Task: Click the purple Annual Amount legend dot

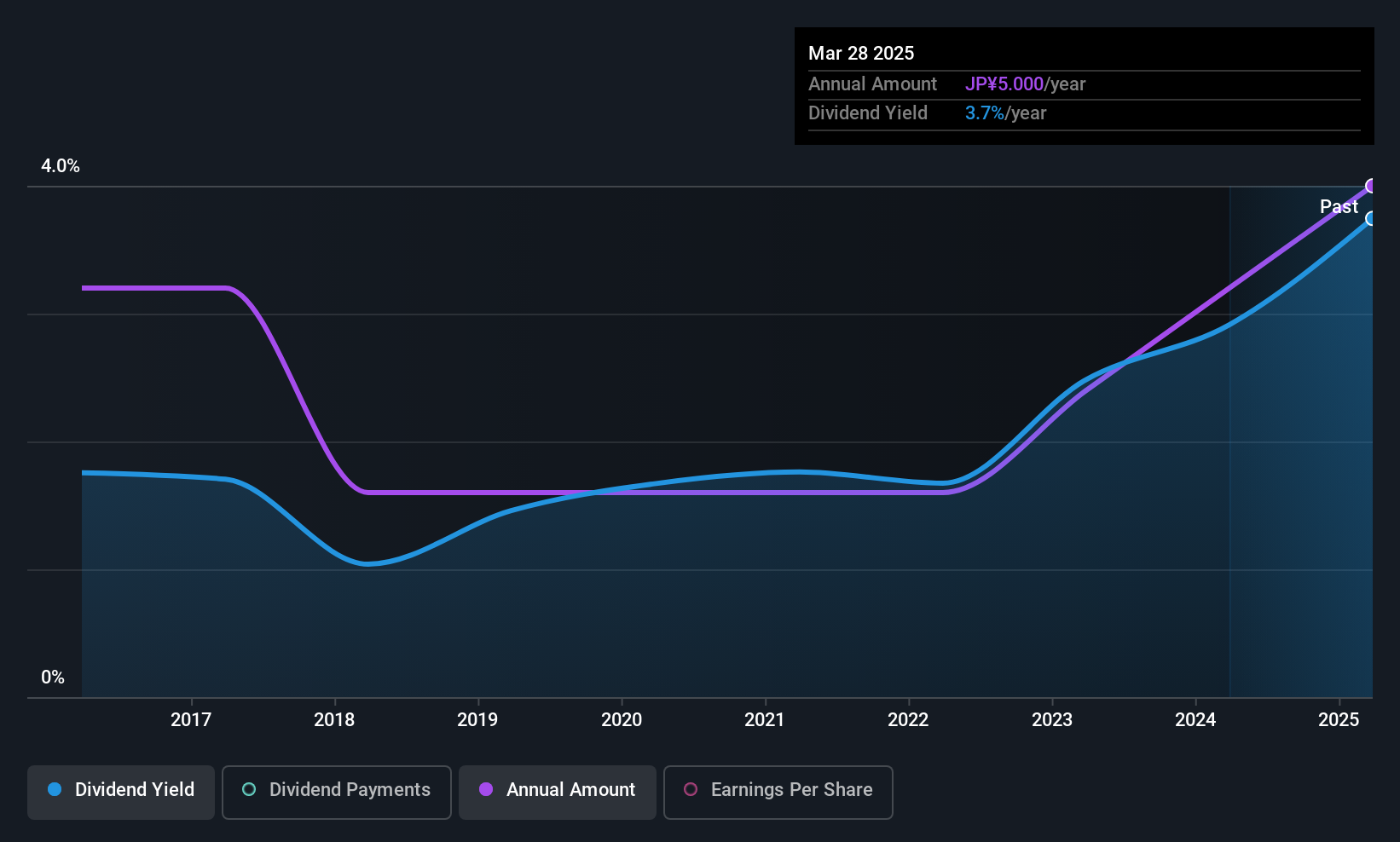Action: tap(486, 789)
